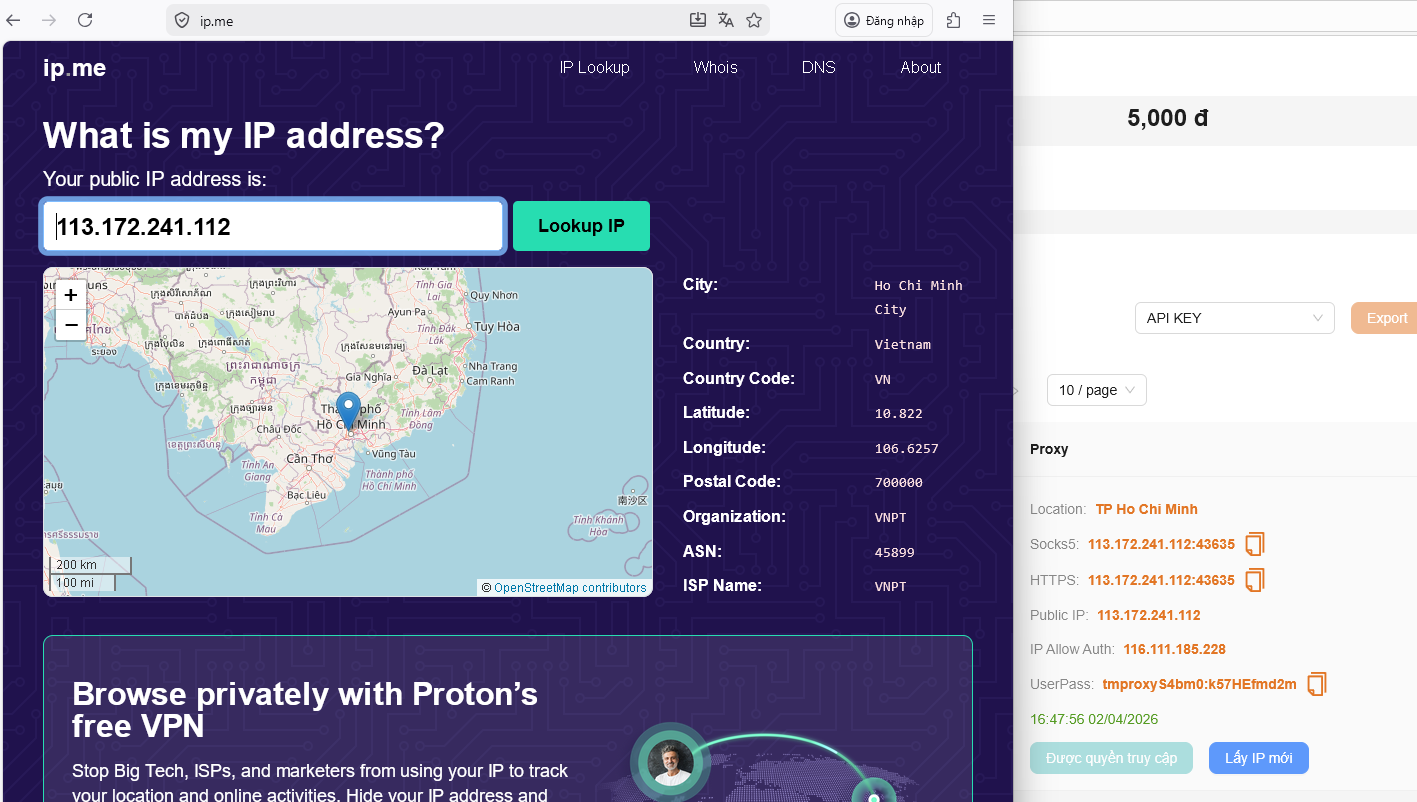Image resolution: width=1417 pixels, height=802 pixels.
Task: Open the OpenStreetMap contributors link
Action: [570, 588]
